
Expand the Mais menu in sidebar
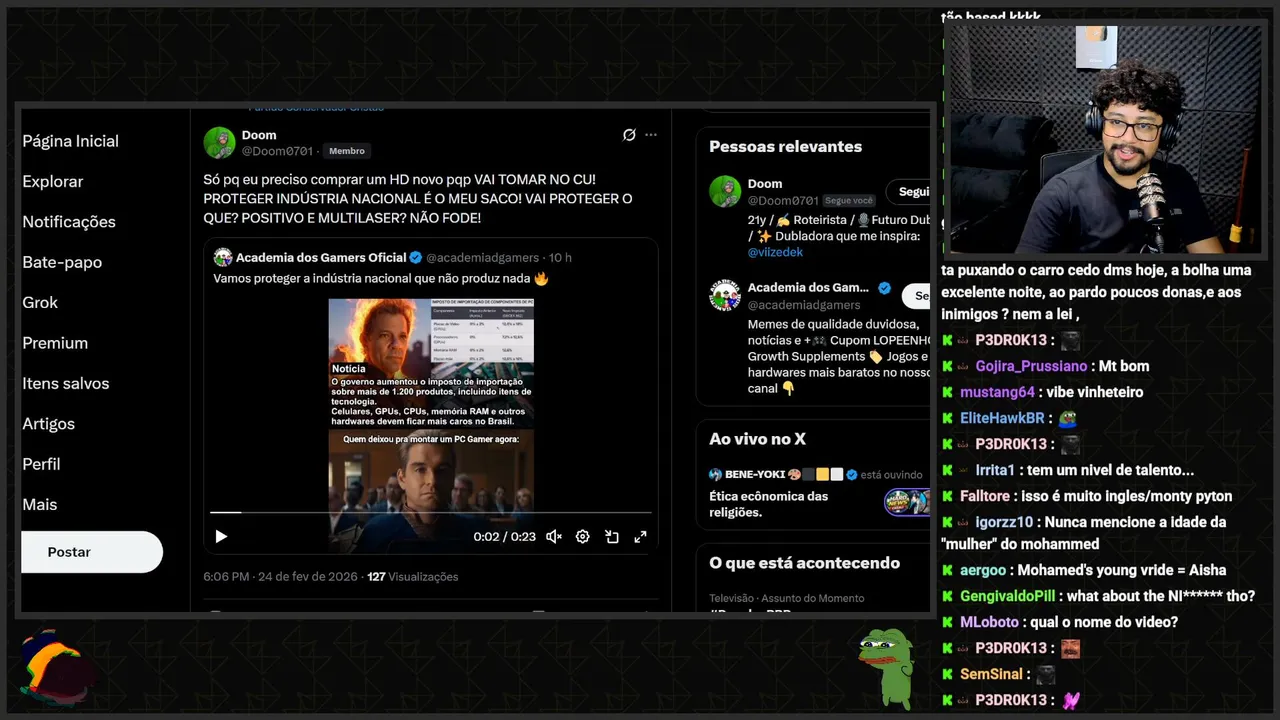click(x=40, y=505)
